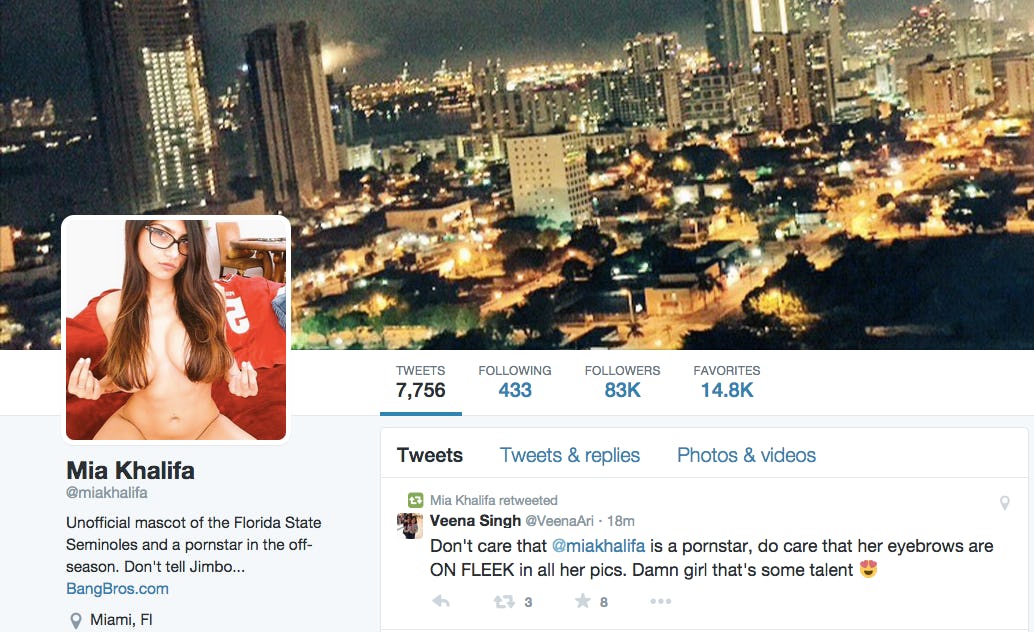Open the @VeenaAri handle link
1034x632 pixels.
(559, 521)
